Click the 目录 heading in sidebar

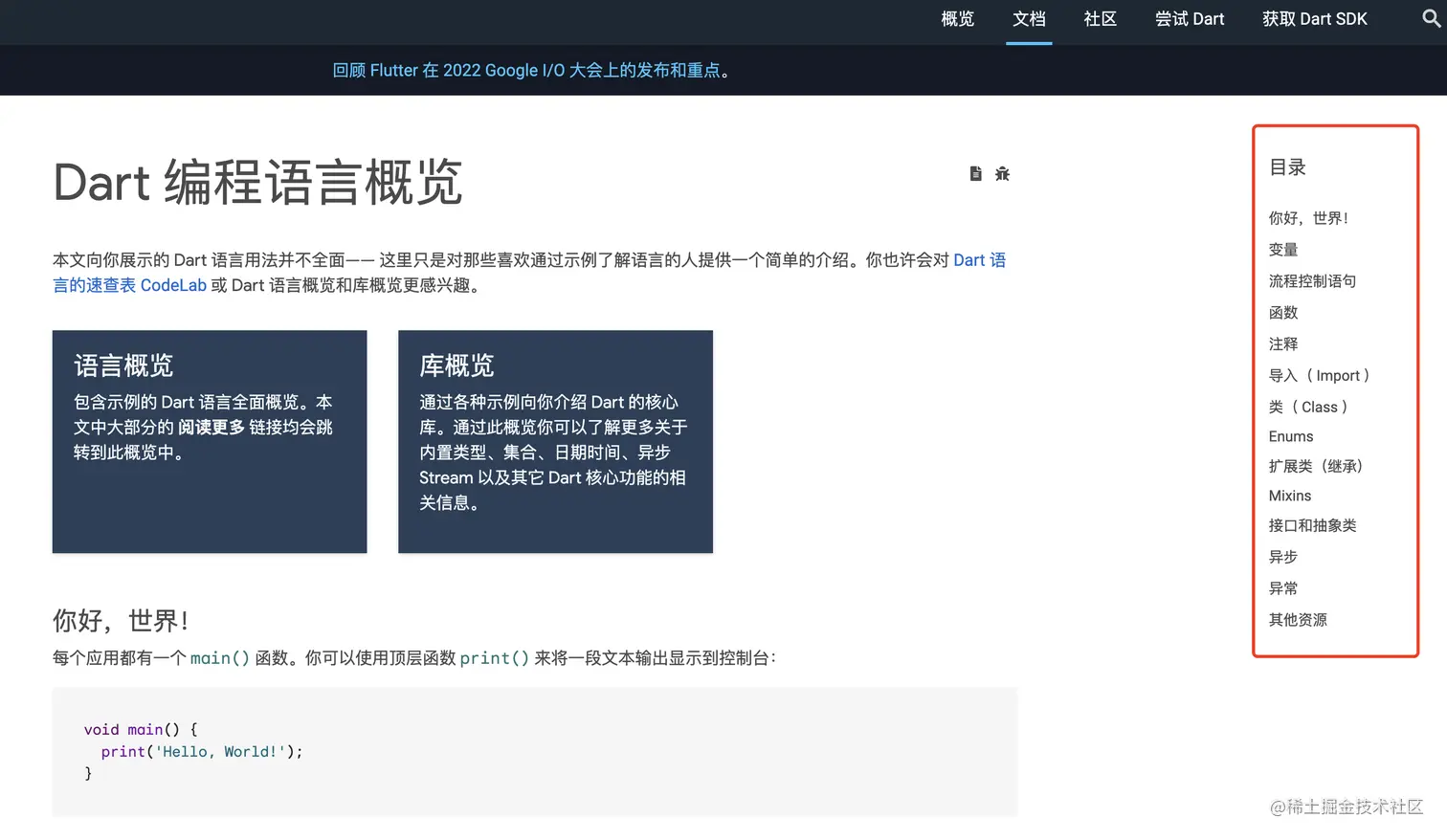tap(1287, 167)
